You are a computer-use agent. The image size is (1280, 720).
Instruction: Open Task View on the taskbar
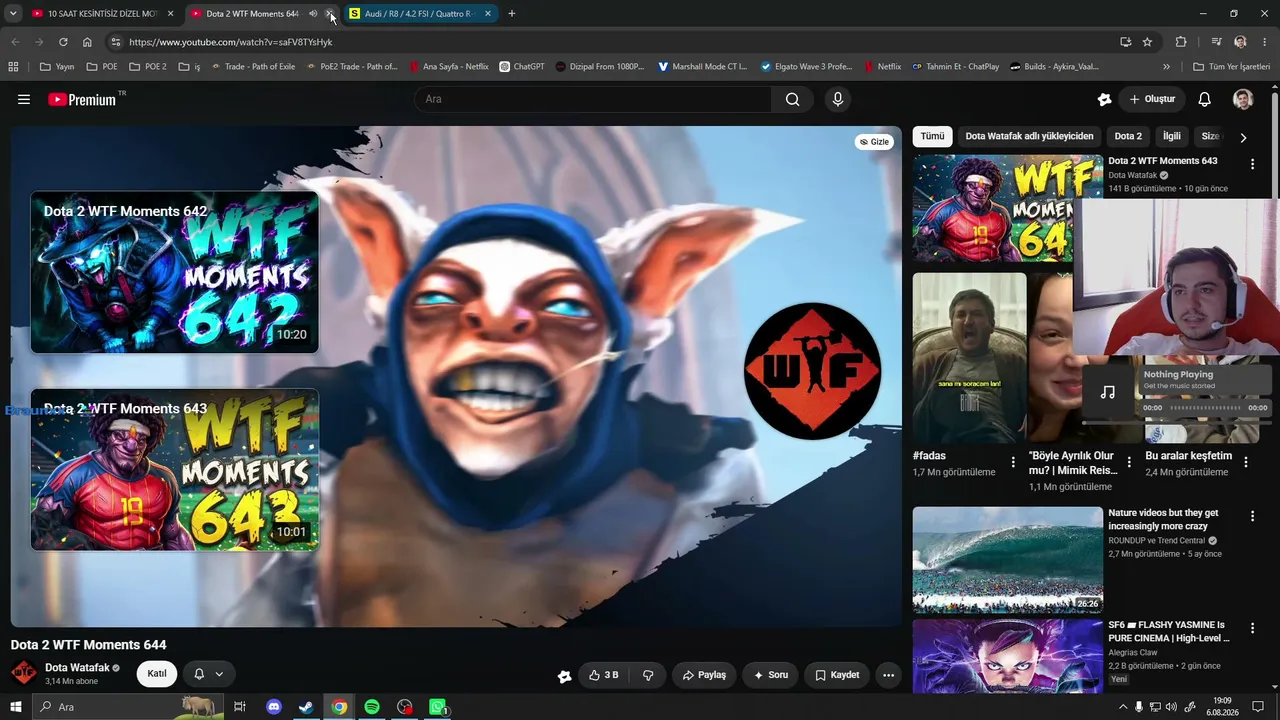240,707
